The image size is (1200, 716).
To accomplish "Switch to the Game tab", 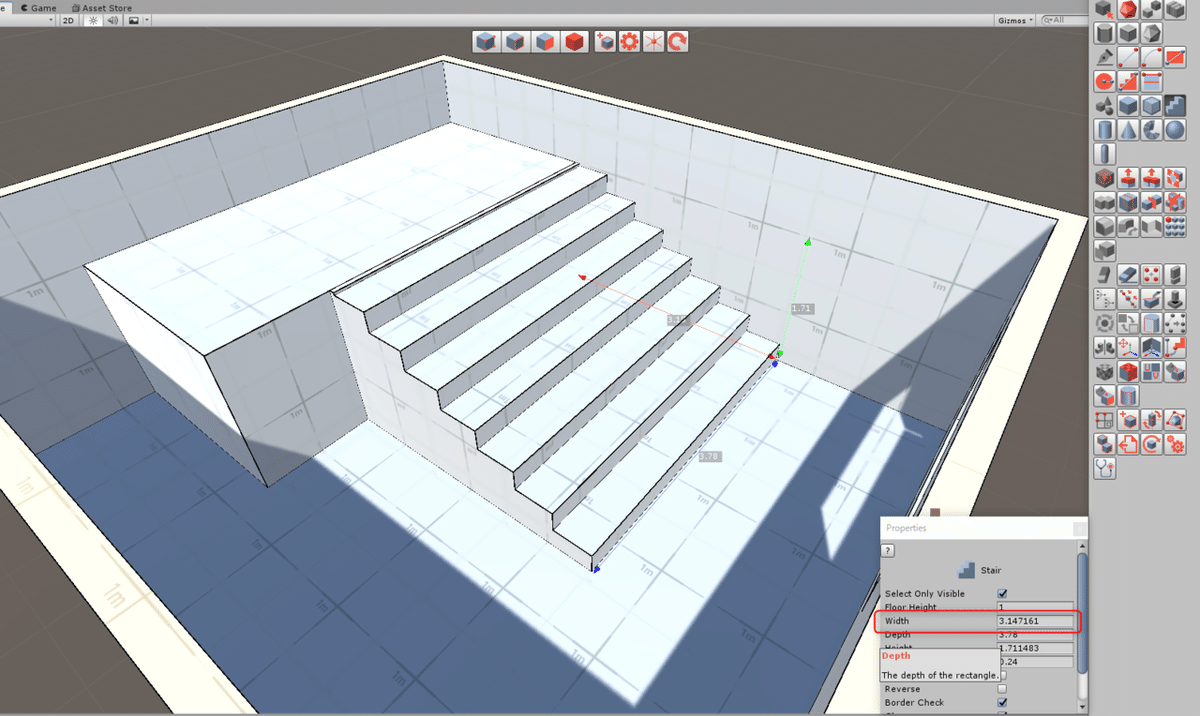I will coord(38,8).
